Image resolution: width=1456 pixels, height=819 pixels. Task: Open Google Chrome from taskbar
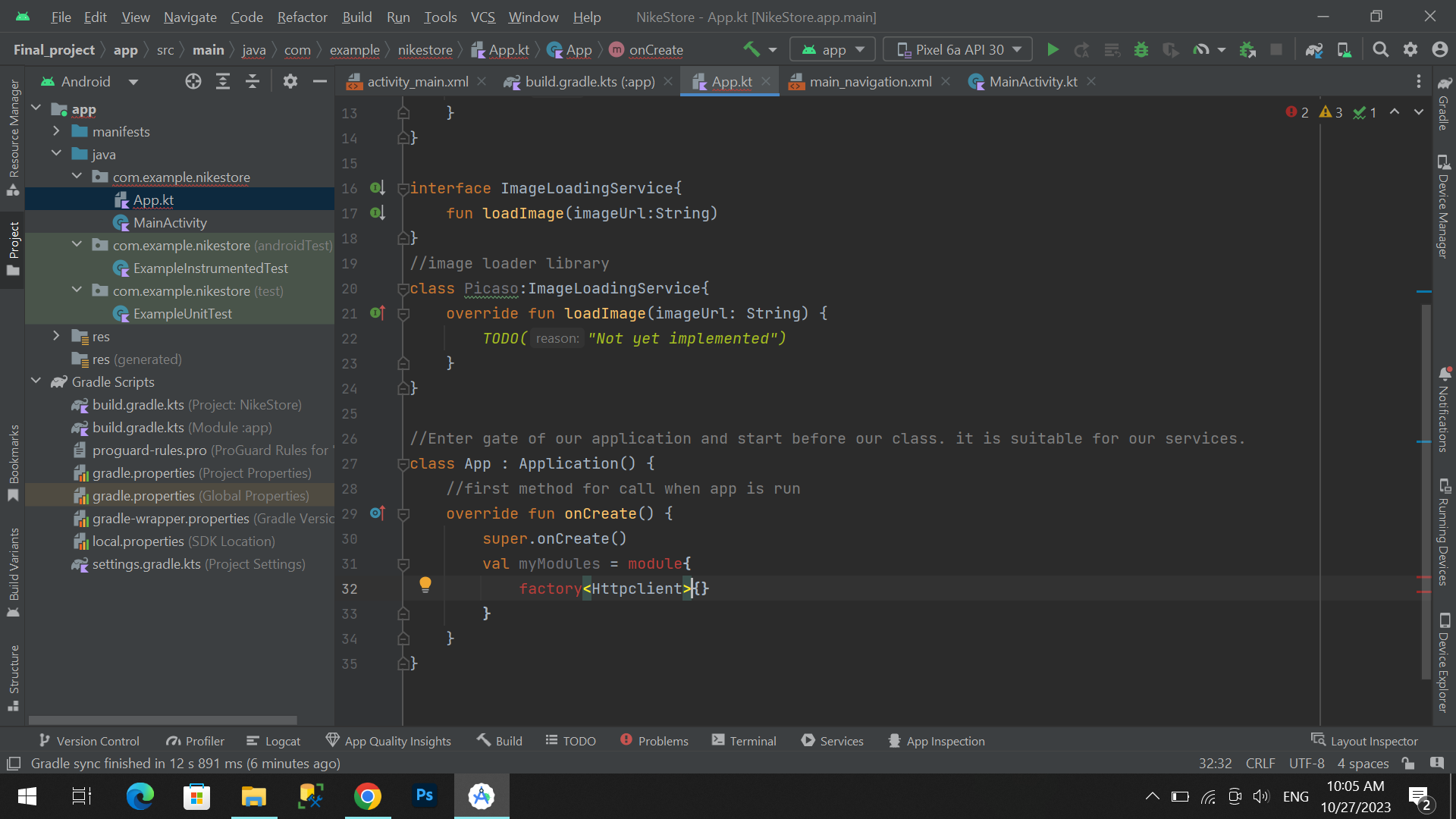(x=367, y=796)
